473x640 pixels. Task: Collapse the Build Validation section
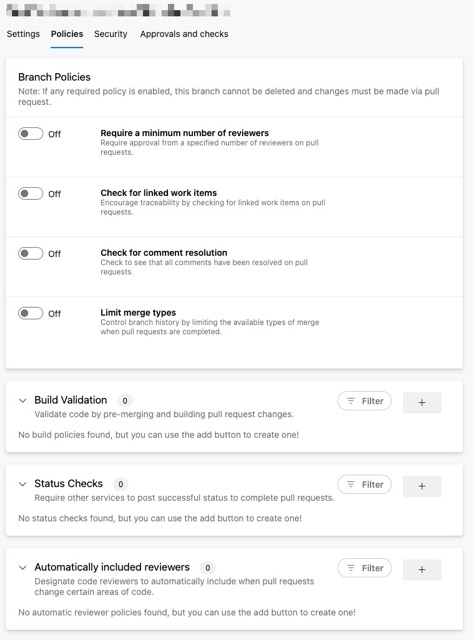click(22, 400)
